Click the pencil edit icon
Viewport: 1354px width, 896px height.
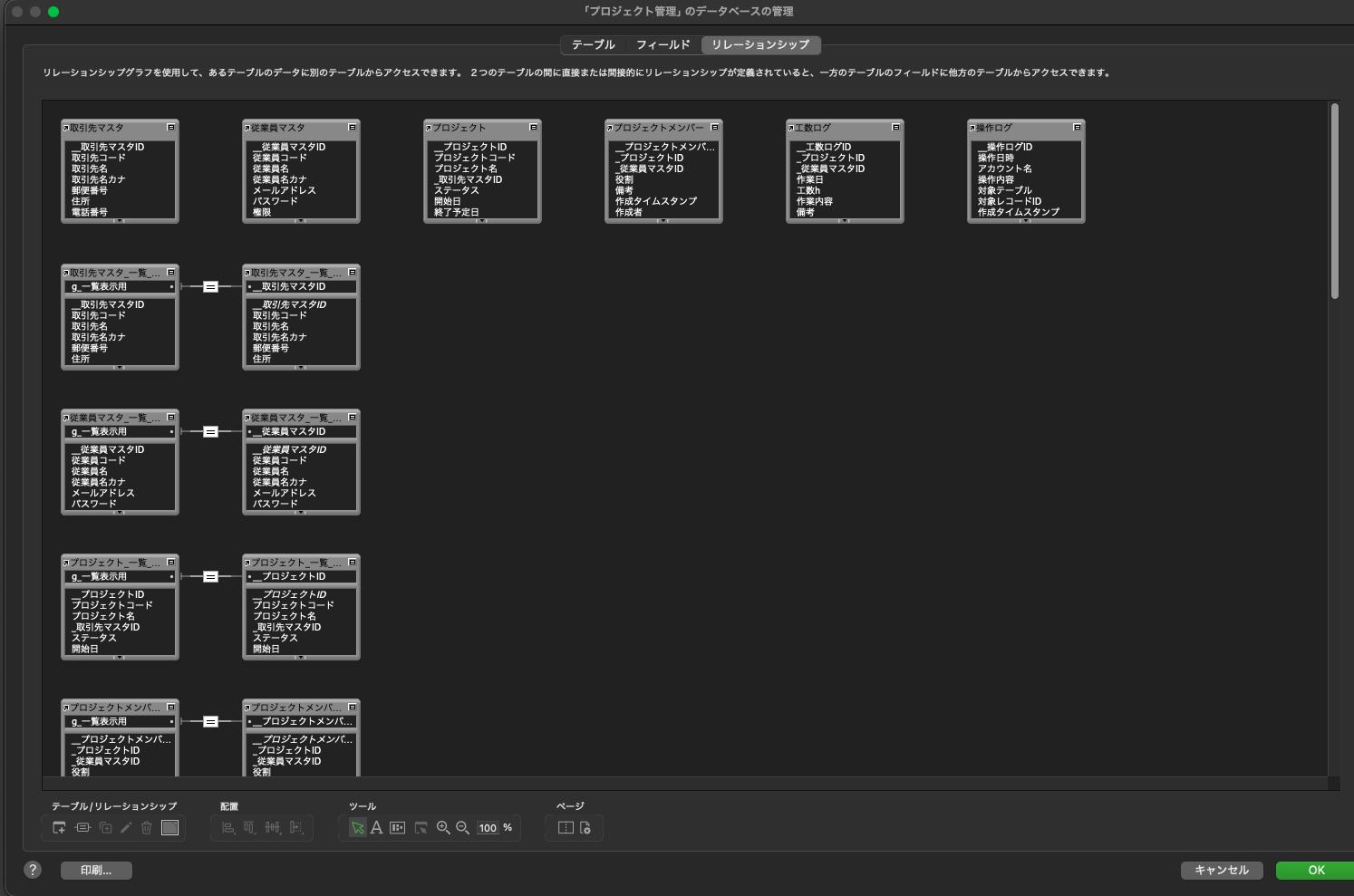[126, 827]
